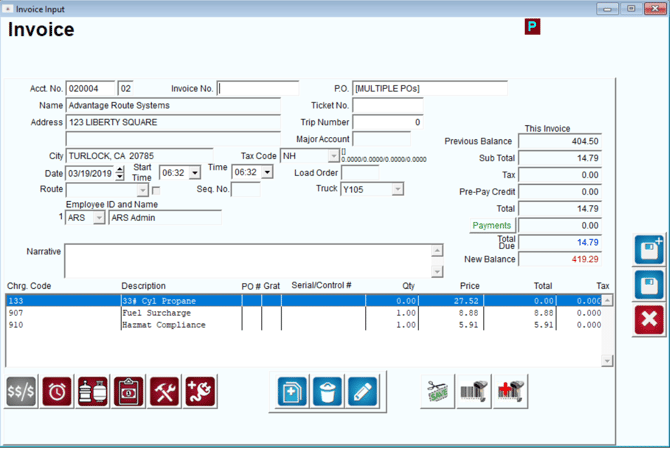Edit selected line with pencil icon
Image resolution: width=670 pixels, height=449 pixels.
click(x=363, y=391)
